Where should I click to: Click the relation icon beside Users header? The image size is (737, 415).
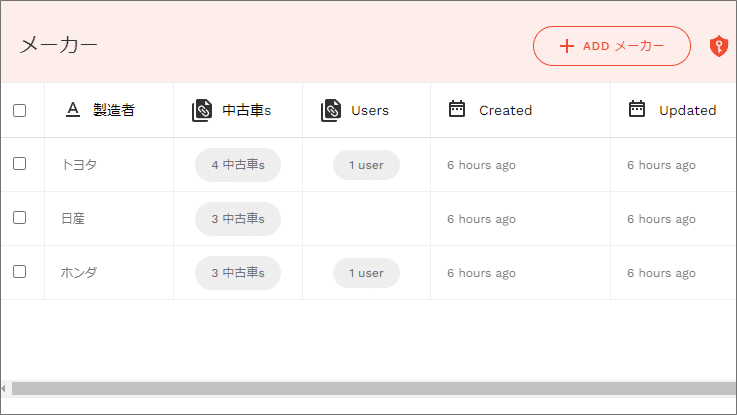point(331,110)
